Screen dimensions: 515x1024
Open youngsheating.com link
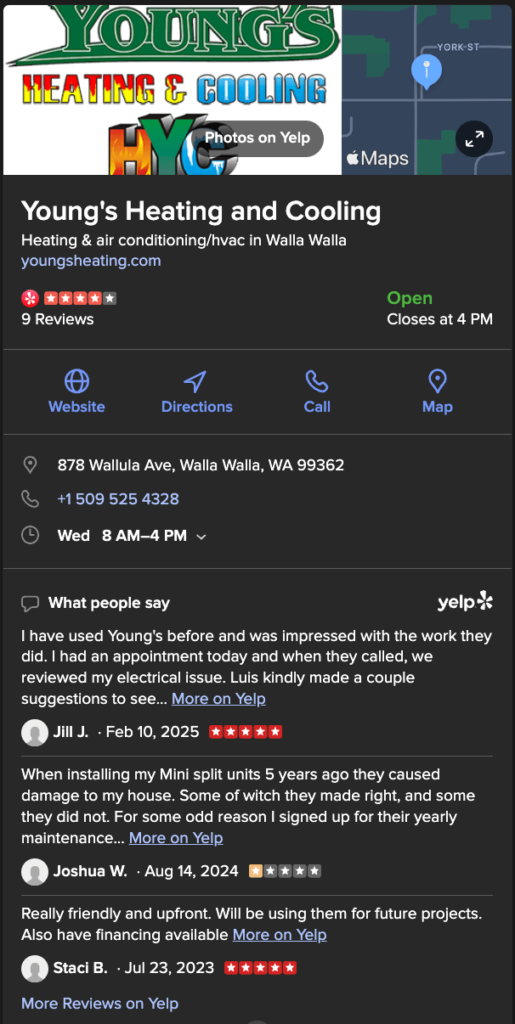(91, 261)
